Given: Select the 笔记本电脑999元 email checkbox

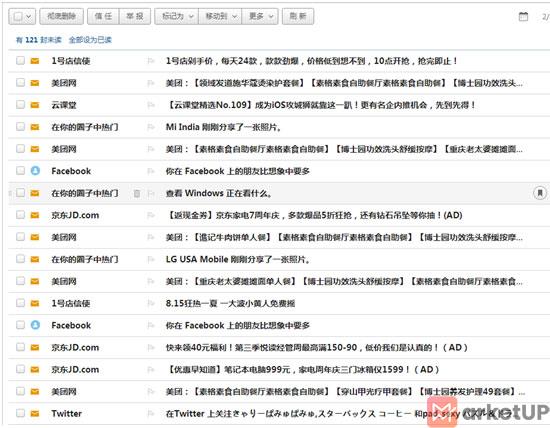Looking at the screenshot, I should click(x=20, y=369).
